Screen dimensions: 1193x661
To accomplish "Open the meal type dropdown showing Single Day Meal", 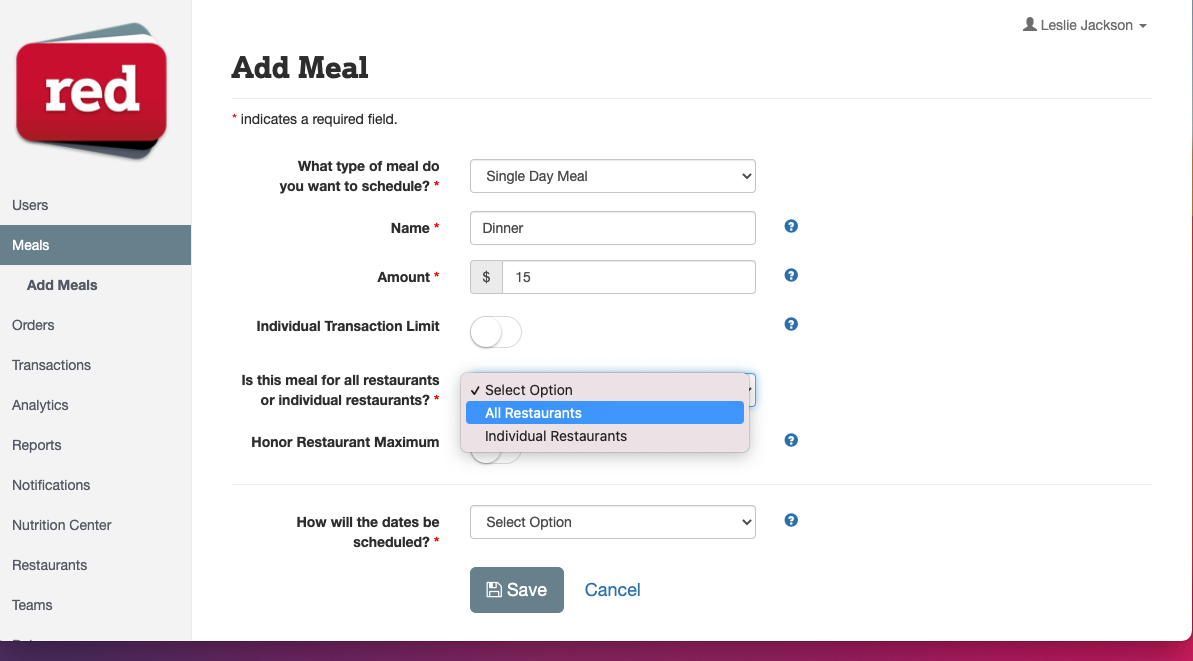I will coord(612,176).
